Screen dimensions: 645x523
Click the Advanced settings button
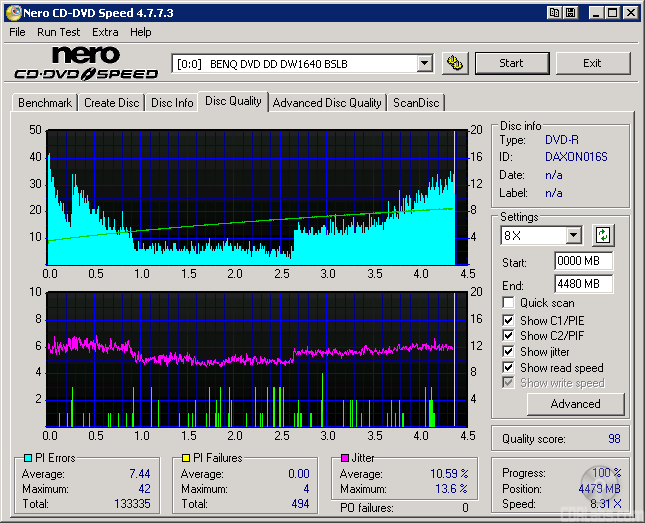[x=575, y=404]
